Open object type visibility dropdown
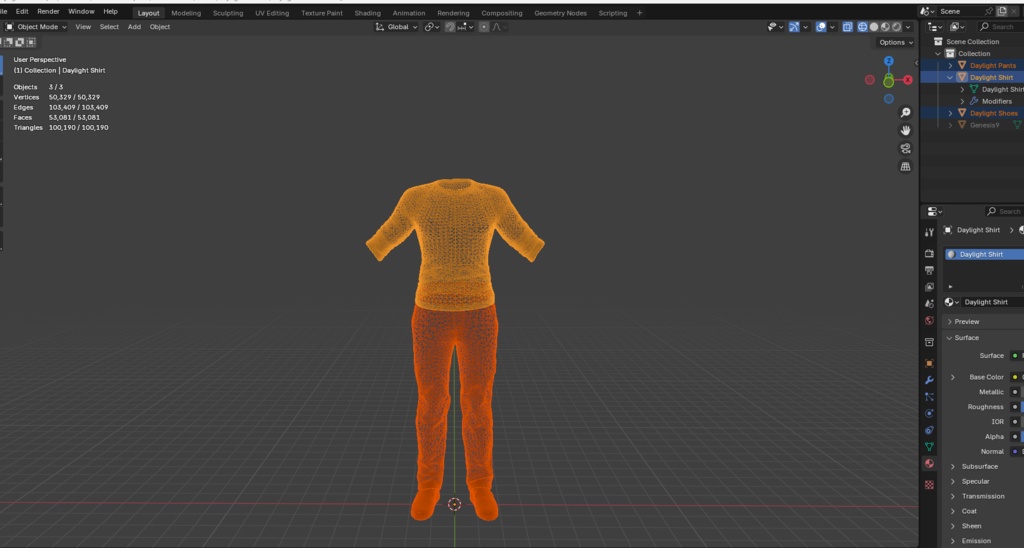Viewport: 1024px width, 548px height. point(775,27)
